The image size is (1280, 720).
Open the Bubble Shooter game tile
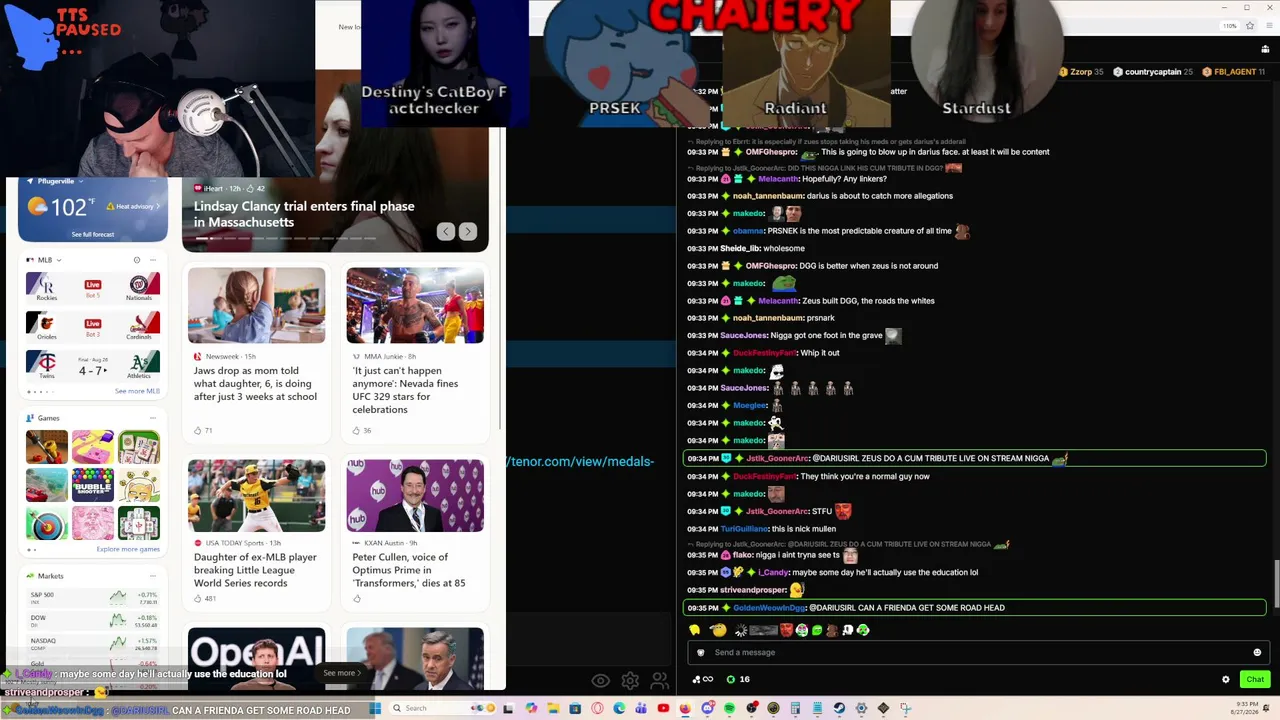point(93,485)
